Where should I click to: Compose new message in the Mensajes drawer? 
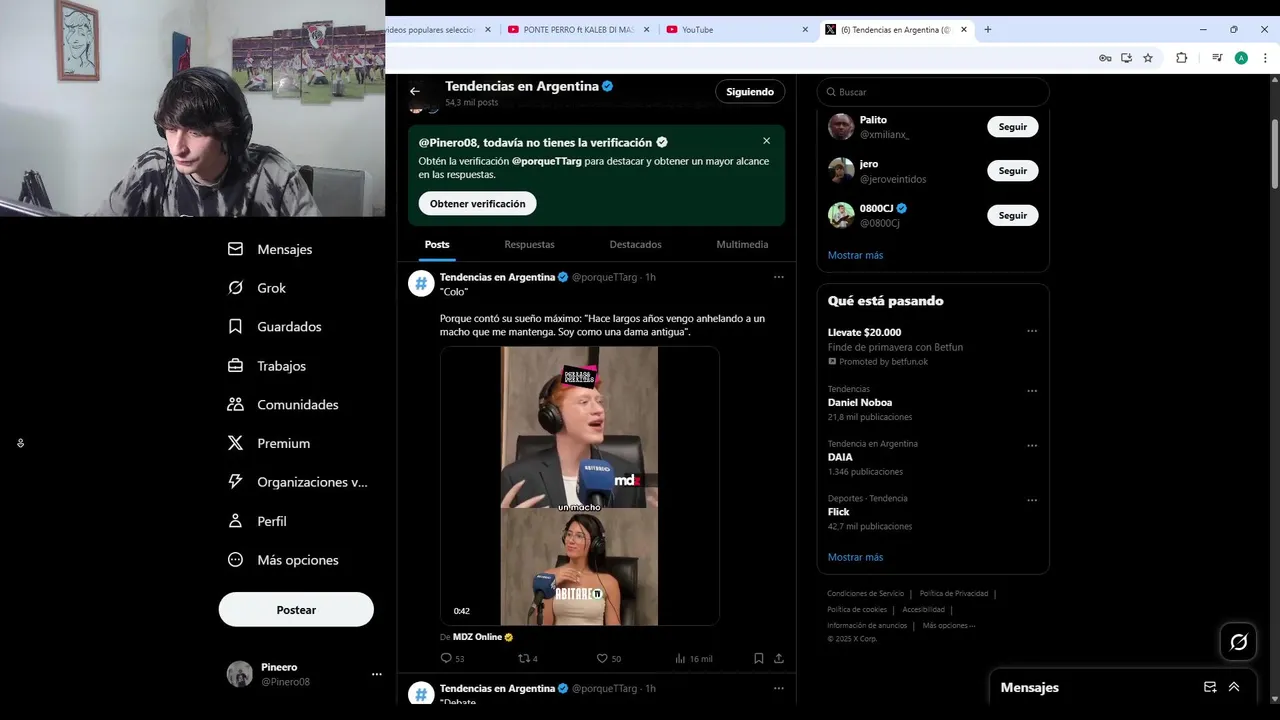(1210, 687)
